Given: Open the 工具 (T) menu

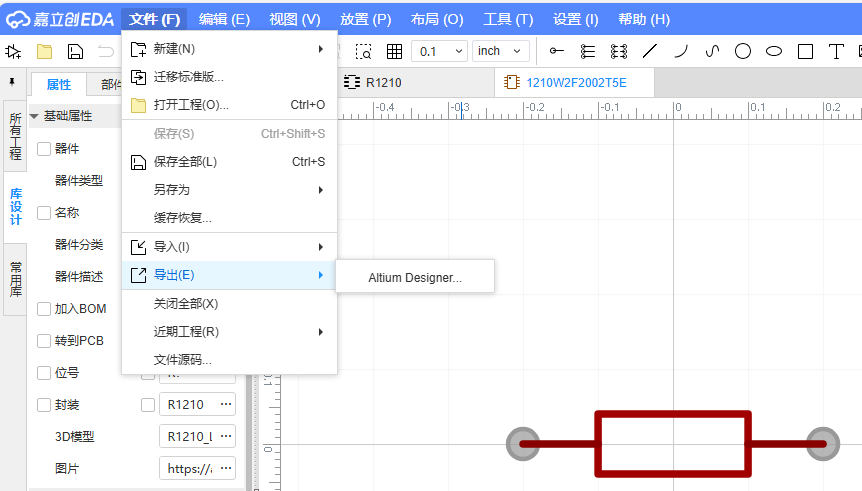Looking at the screenshot, I should tap(508, 20).
